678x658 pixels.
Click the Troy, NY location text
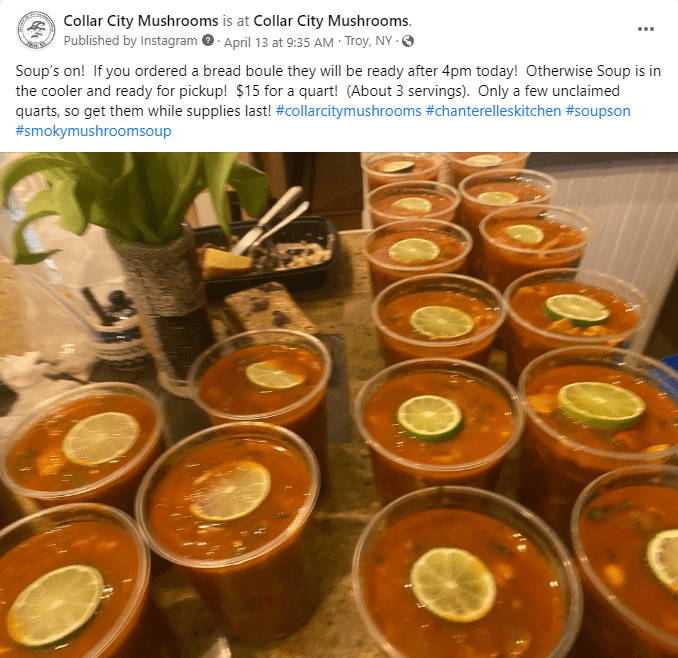(368, 41)
